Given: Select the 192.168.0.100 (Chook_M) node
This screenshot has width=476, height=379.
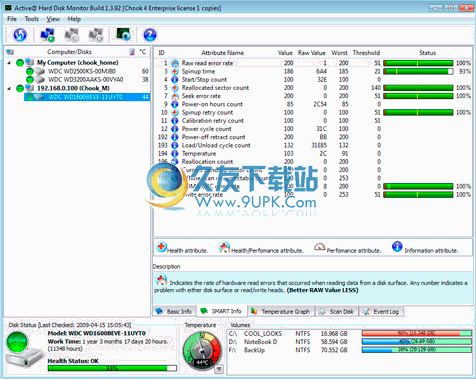Looking at the screenshot, I should coord(73,88).
